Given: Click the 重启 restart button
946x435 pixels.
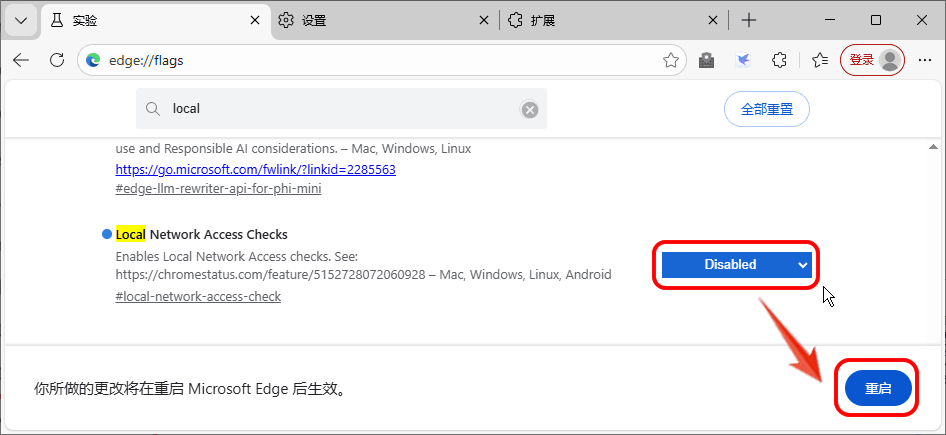Looking at the screenshot, I should (x=878, y=388).
